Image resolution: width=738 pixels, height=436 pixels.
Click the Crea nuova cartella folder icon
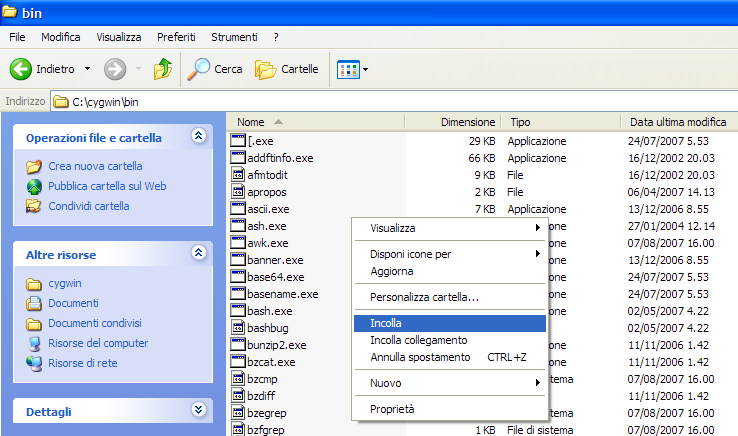pos(34,166)
